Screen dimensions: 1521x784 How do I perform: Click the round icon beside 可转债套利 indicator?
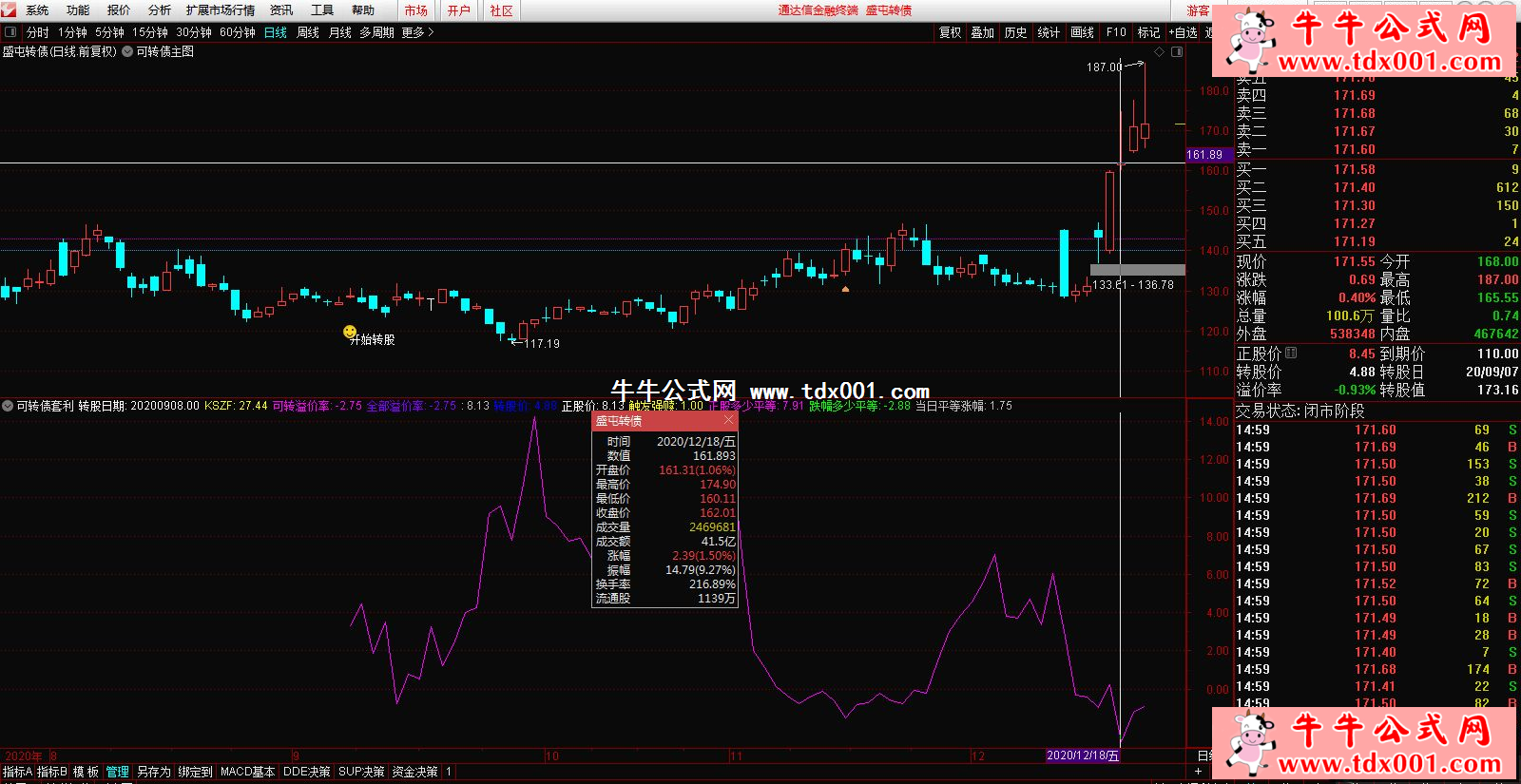[x=8, y=406]
